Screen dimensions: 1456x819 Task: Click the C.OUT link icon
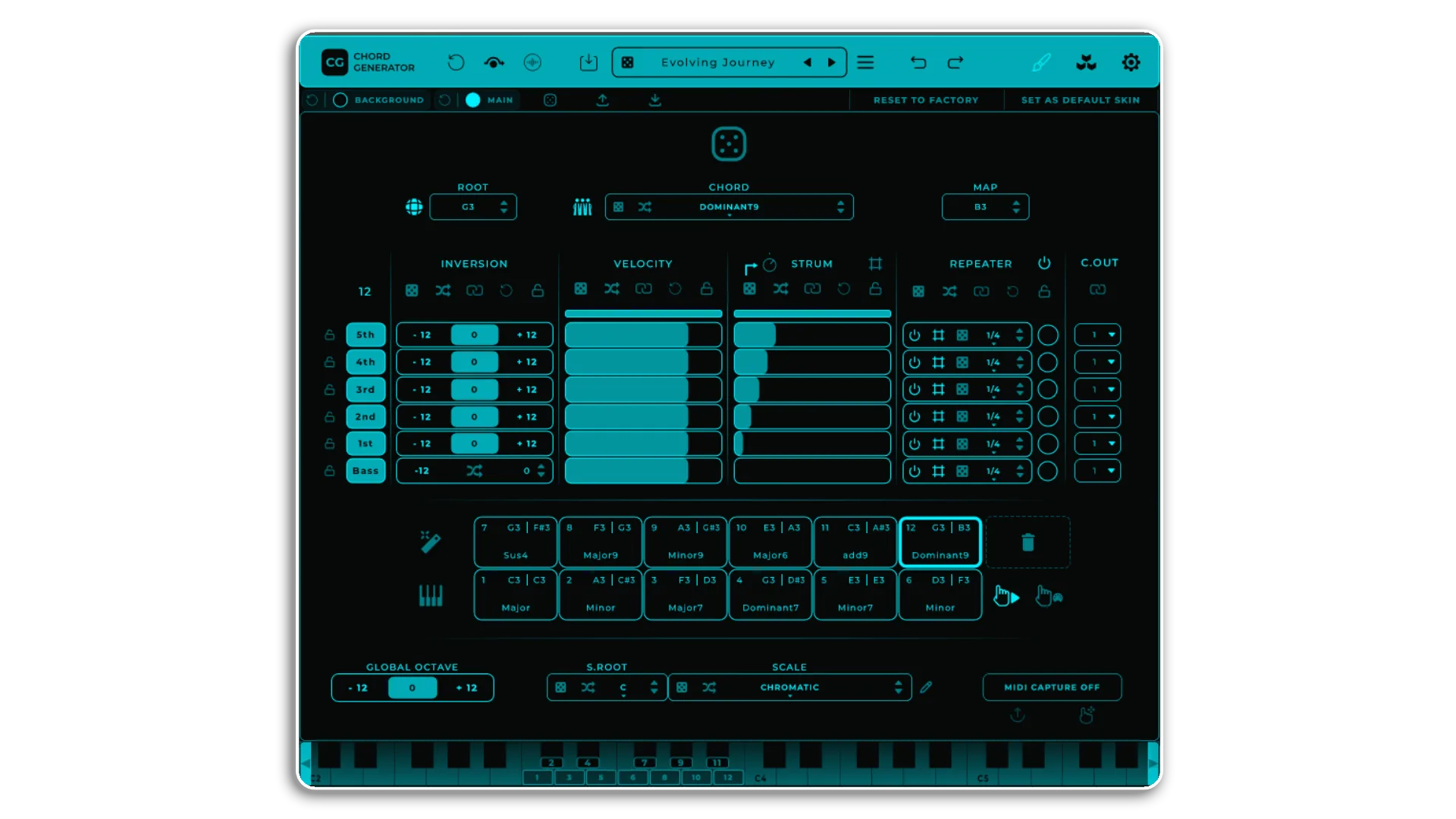(1097, 290)
